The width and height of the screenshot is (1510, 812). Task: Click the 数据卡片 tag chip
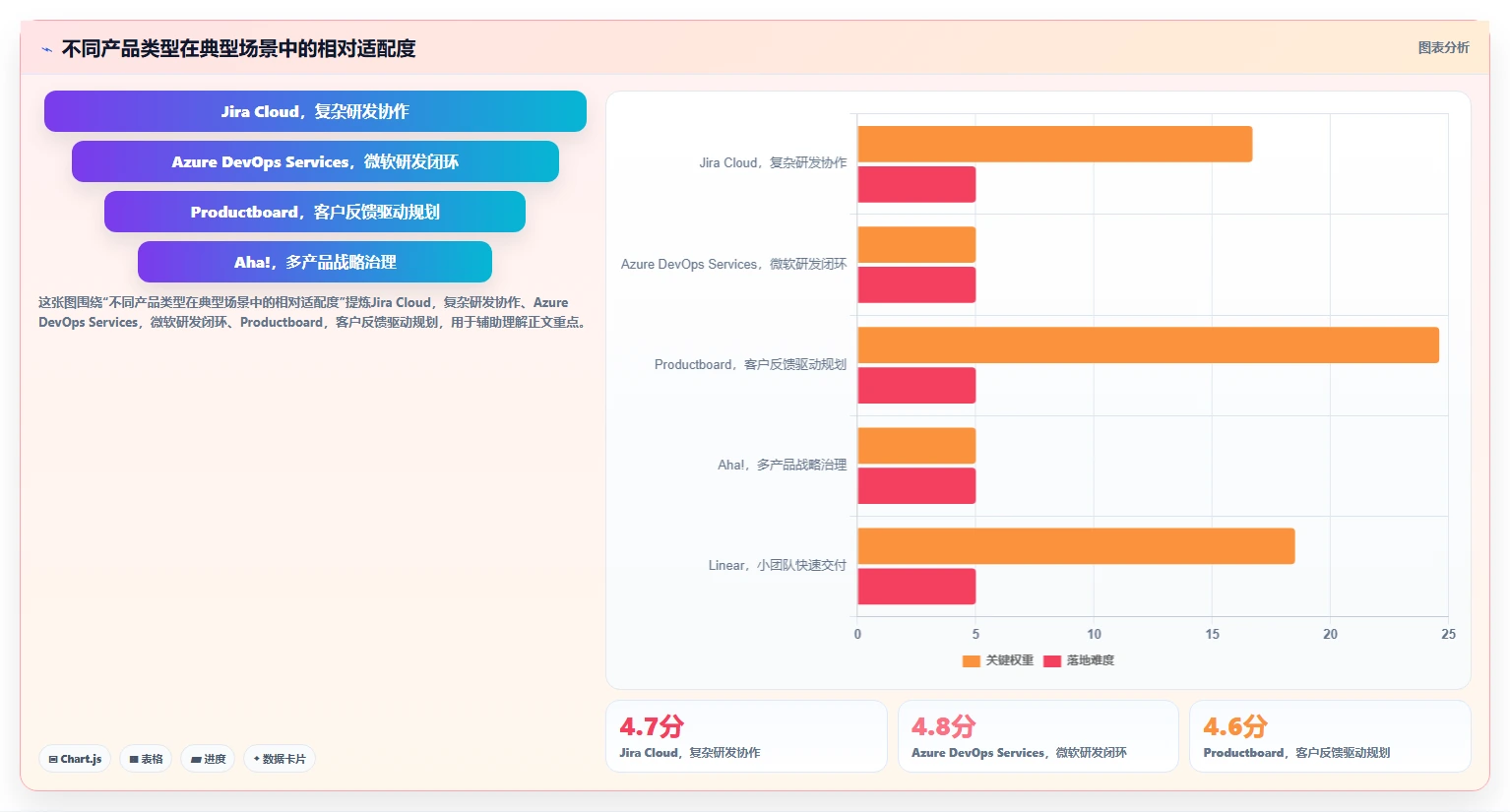point(280,759)
